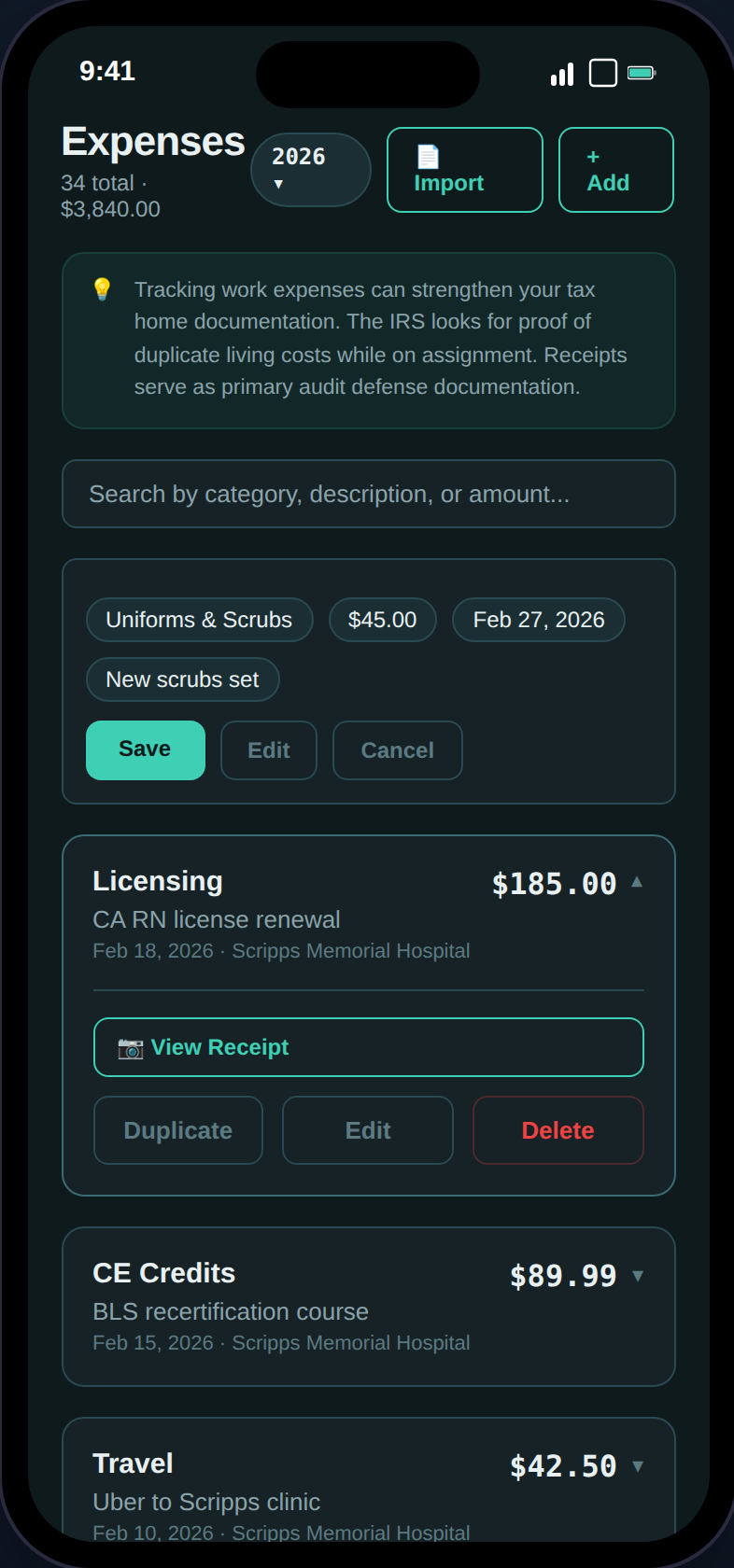The image size is (734, 1568).
Task: Tap the 9:41 clock in the status bar
Action: [106, 71]
